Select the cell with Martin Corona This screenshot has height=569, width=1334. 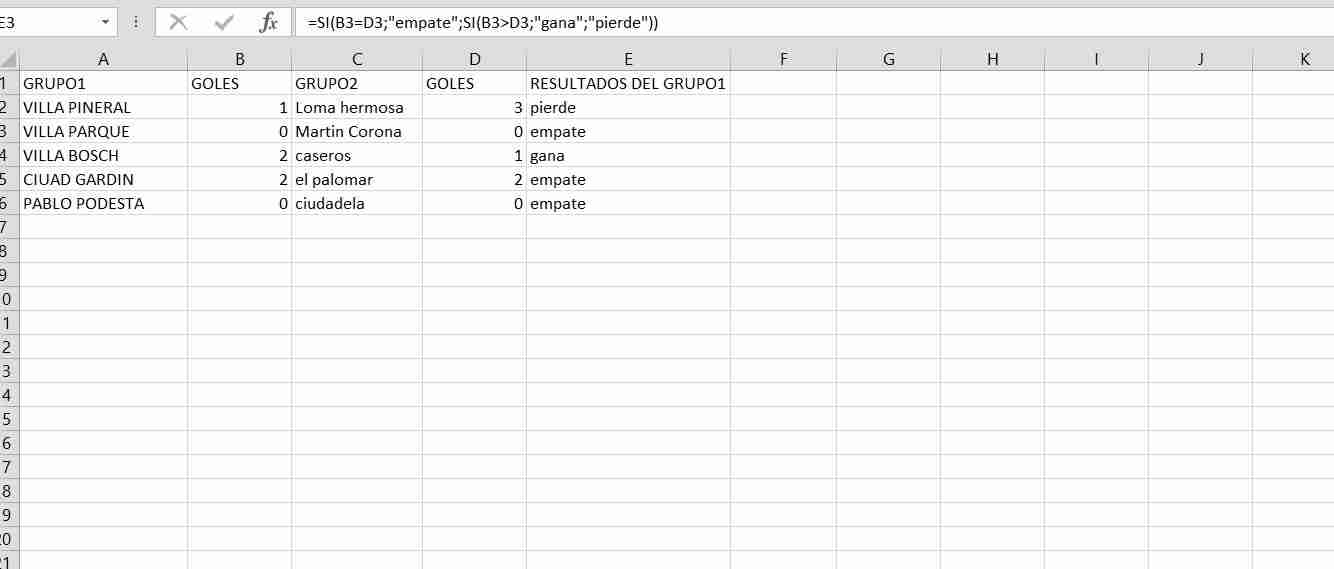point(357,132)
